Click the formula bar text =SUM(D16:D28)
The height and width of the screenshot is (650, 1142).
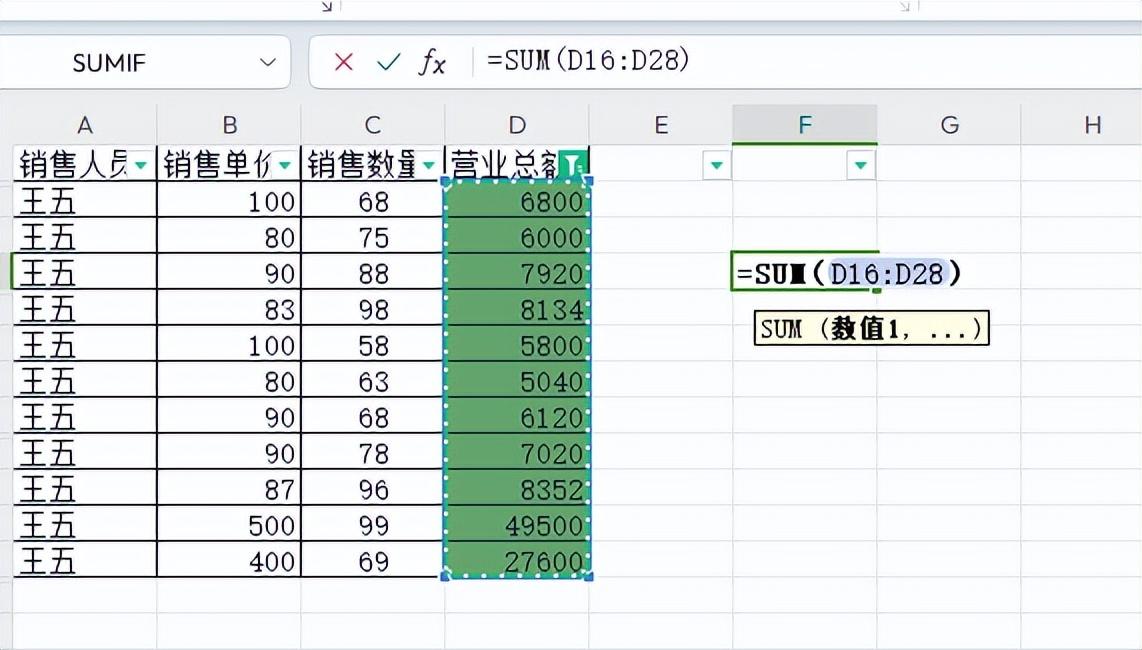pos(588,60)
